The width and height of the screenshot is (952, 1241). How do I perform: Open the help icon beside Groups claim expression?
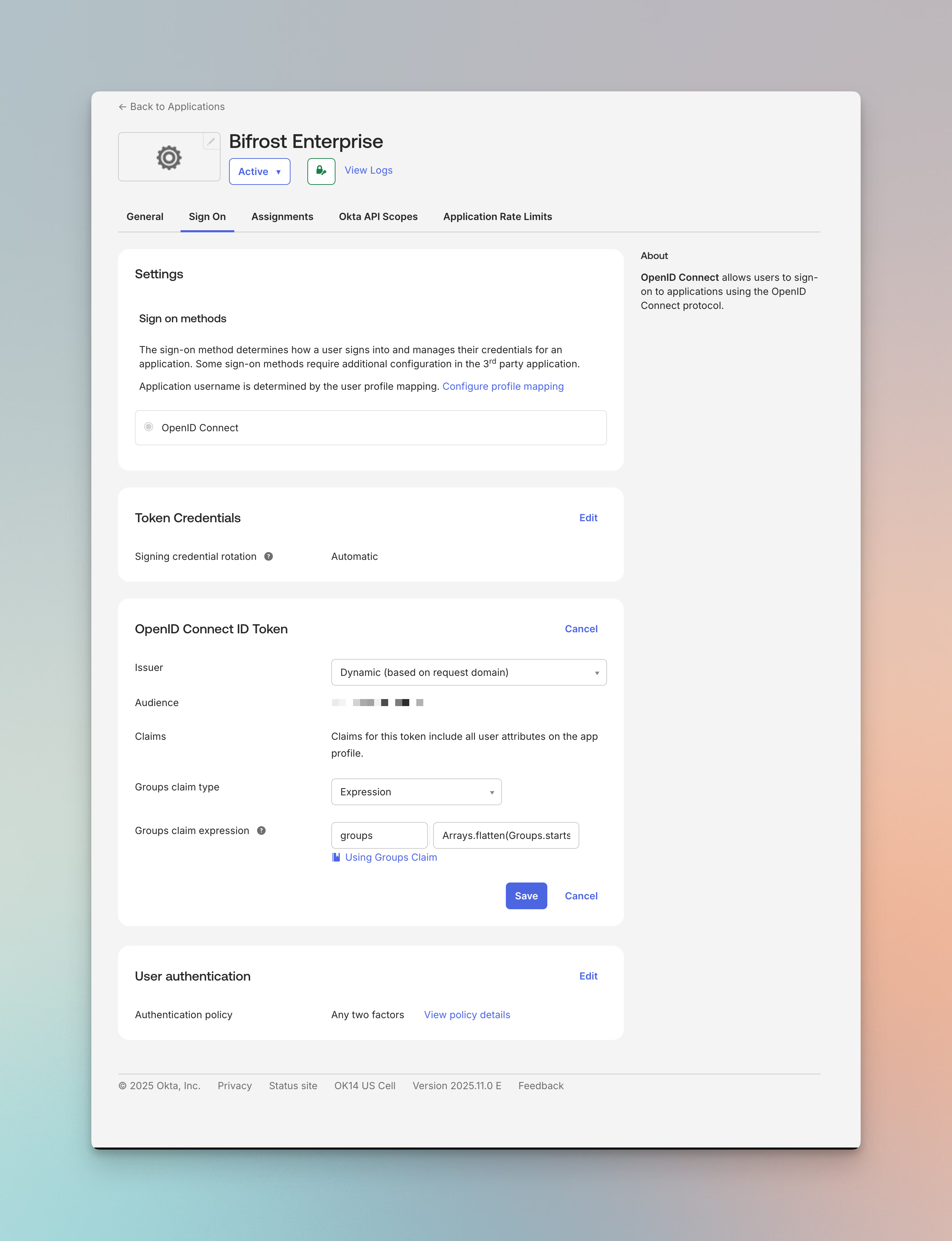tap(261, 830)
